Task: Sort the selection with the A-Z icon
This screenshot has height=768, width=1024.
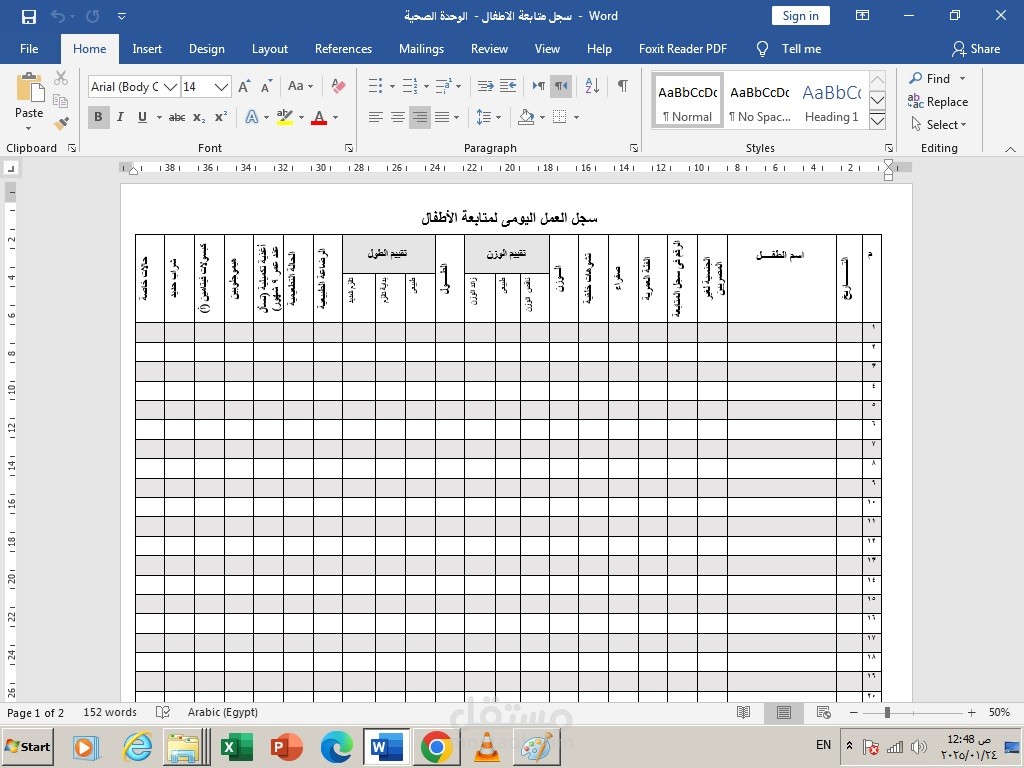Action: (592, 86)
